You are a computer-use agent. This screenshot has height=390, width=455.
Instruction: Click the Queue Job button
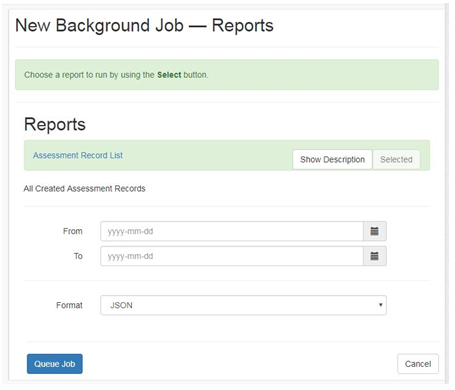(55, 364)
